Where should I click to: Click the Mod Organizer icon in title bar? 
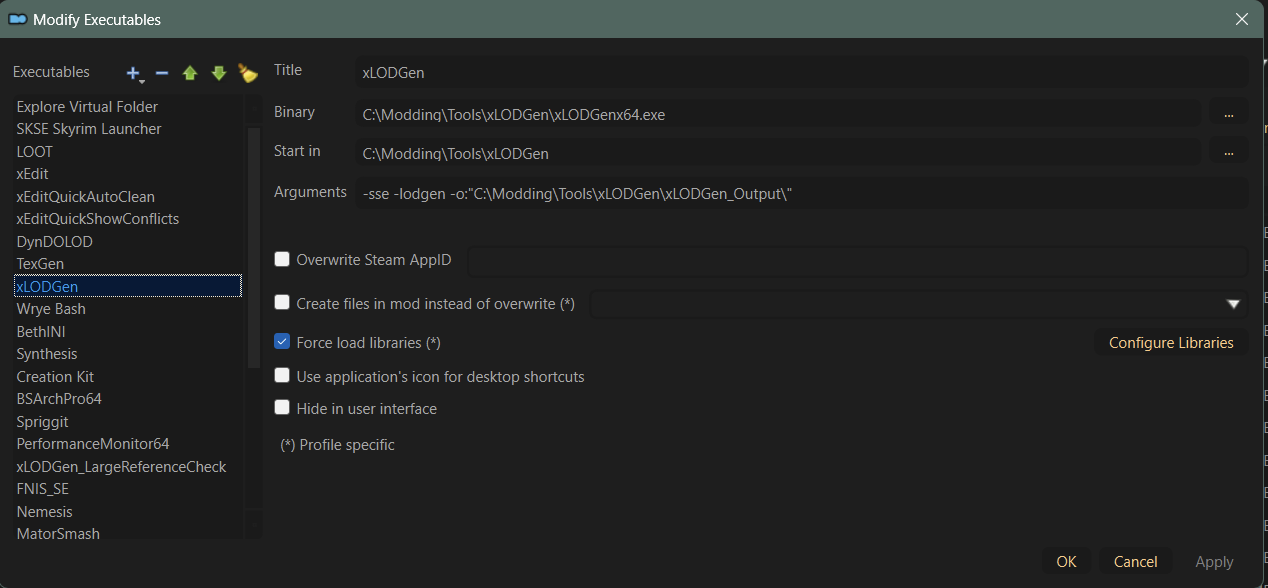tap(17, 19)
